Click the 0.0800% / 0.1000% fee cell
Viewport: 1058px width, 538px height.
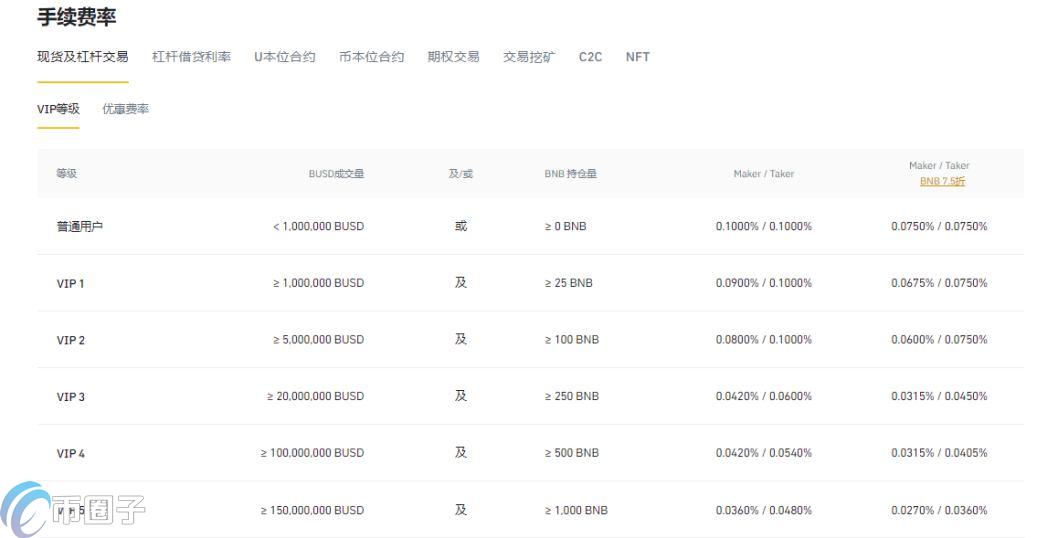click(x=764, y=340)
